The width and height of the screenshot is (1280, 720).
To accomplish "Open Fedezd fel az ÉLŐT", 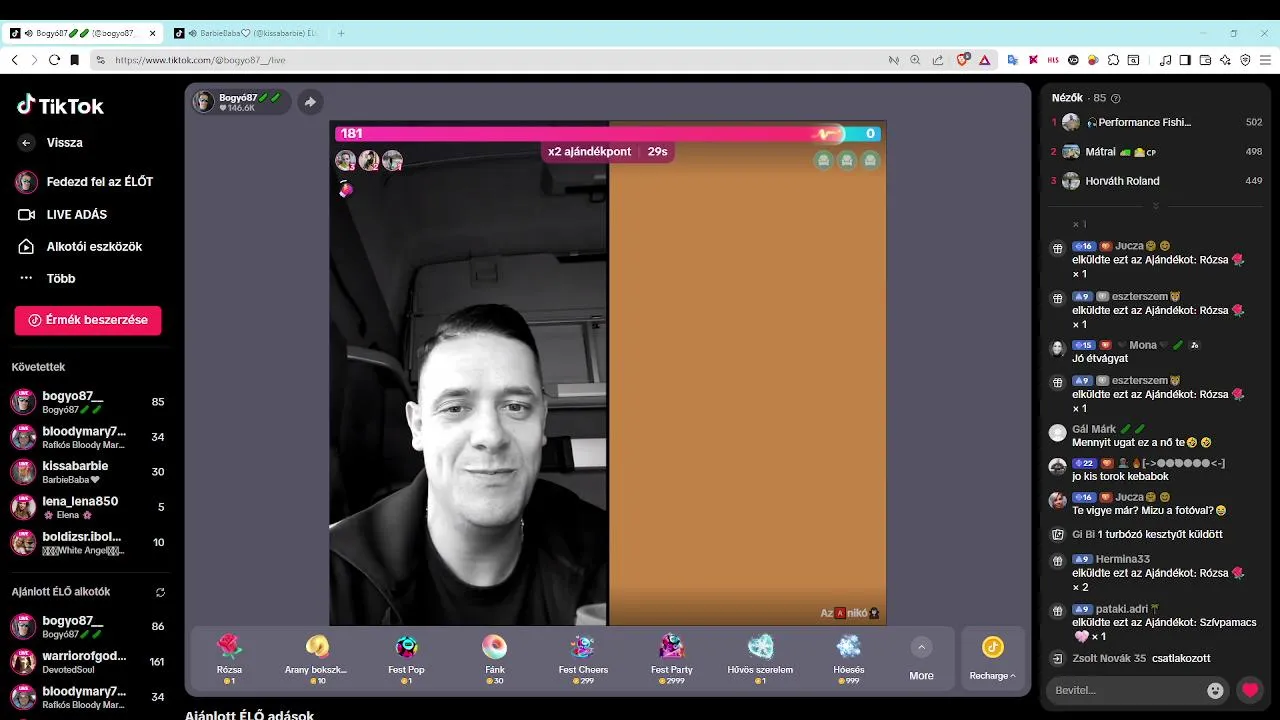I will 84,182.
